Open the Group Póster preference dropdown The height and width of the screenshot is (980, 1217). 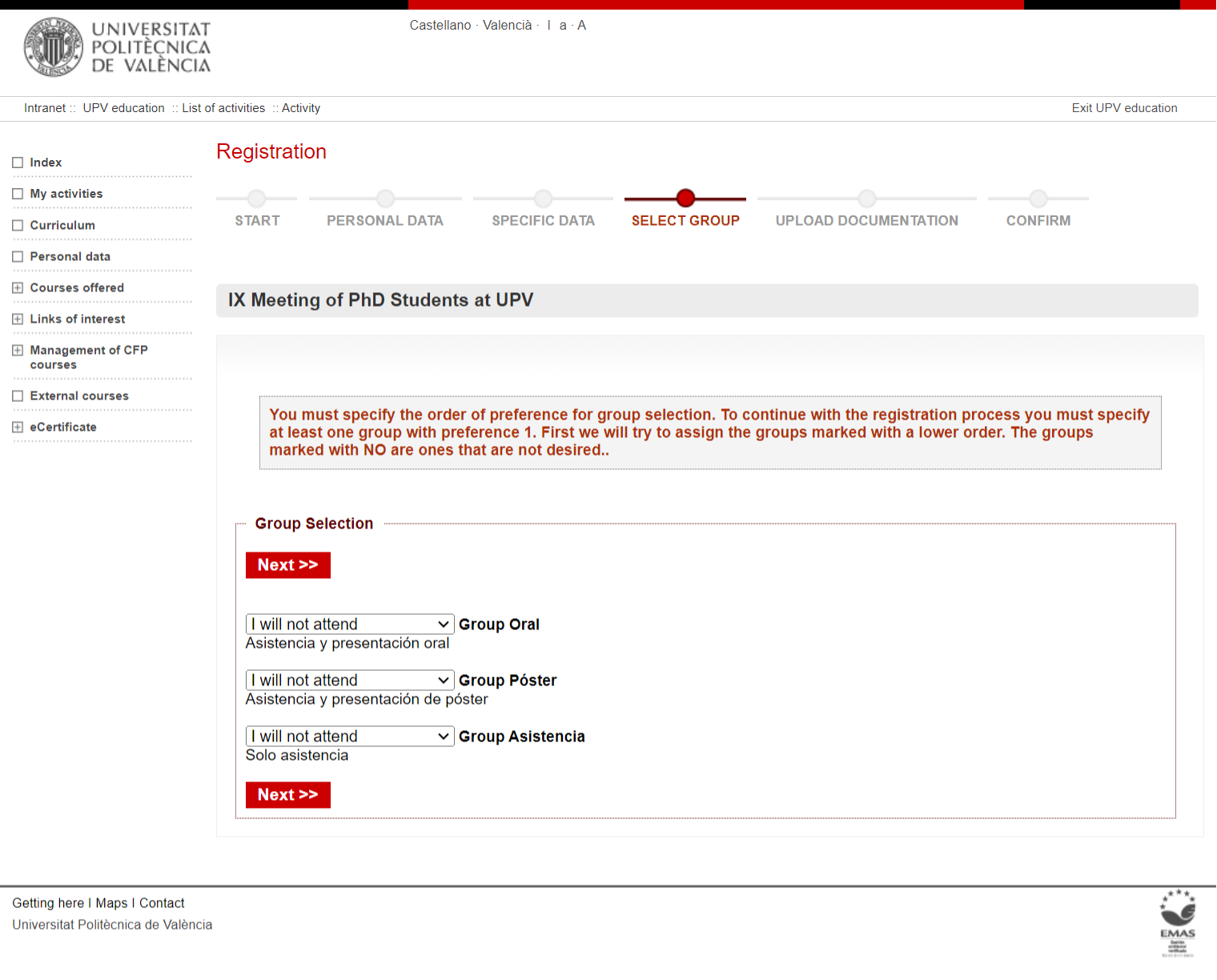pos(350,681)
